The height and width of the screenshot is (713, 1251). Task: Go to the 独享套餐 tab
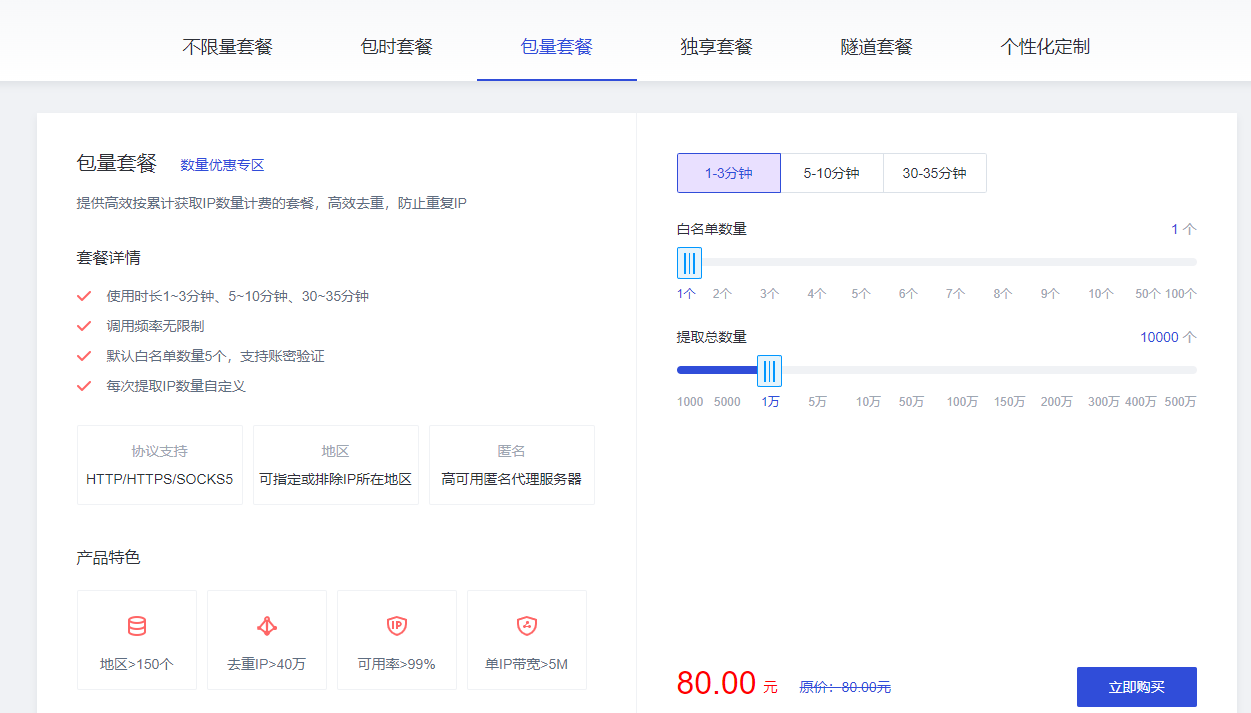[x=717, y=46]
